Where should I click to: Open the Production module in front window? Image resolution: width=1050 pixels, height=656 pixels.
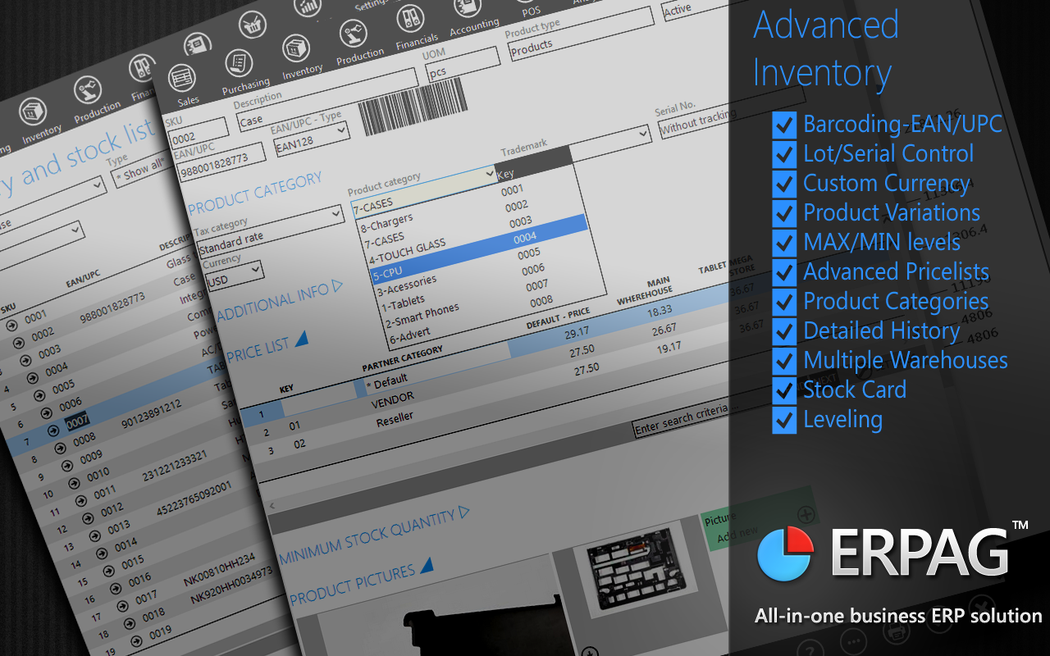[x=353, y=32]
